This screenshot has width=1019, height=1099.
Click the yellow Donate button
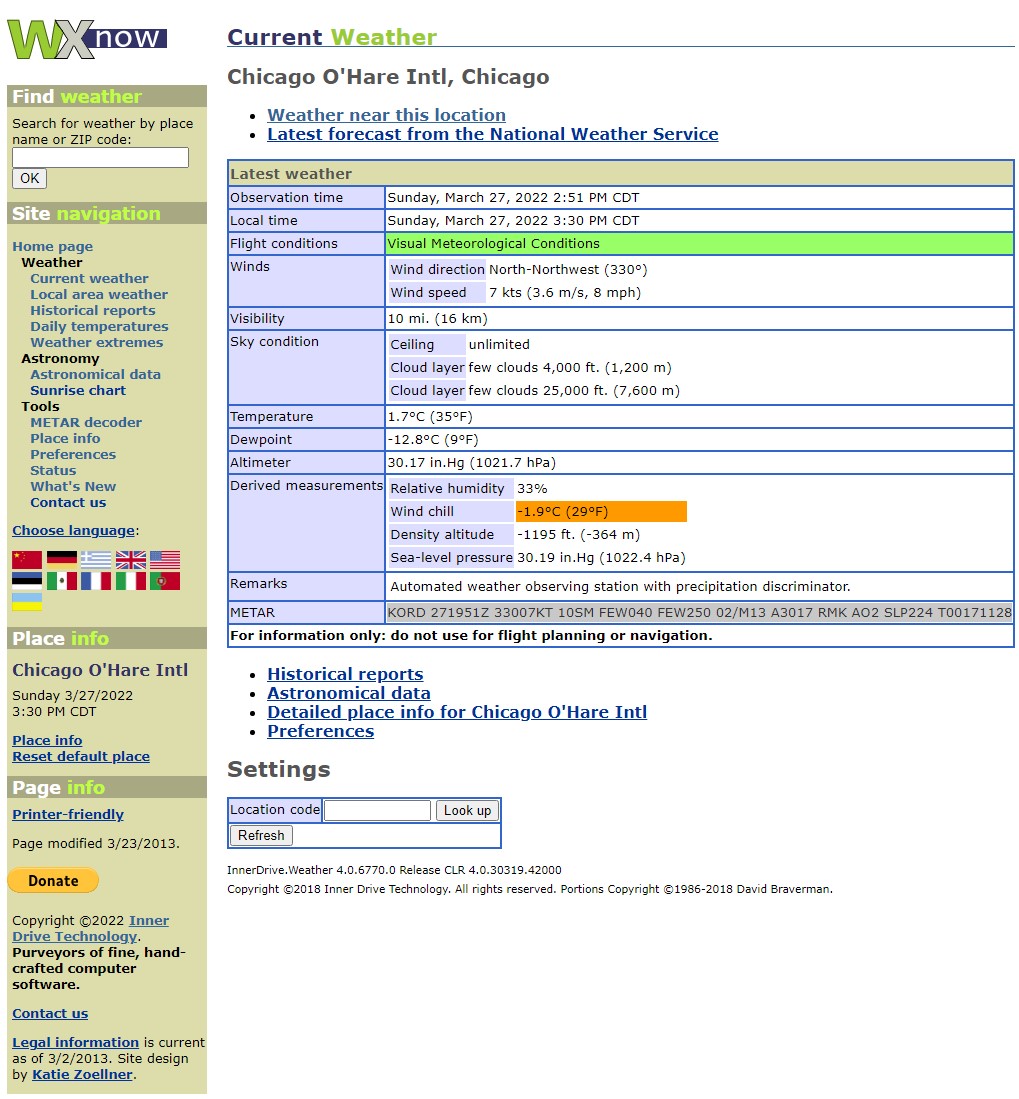(53, 881)
